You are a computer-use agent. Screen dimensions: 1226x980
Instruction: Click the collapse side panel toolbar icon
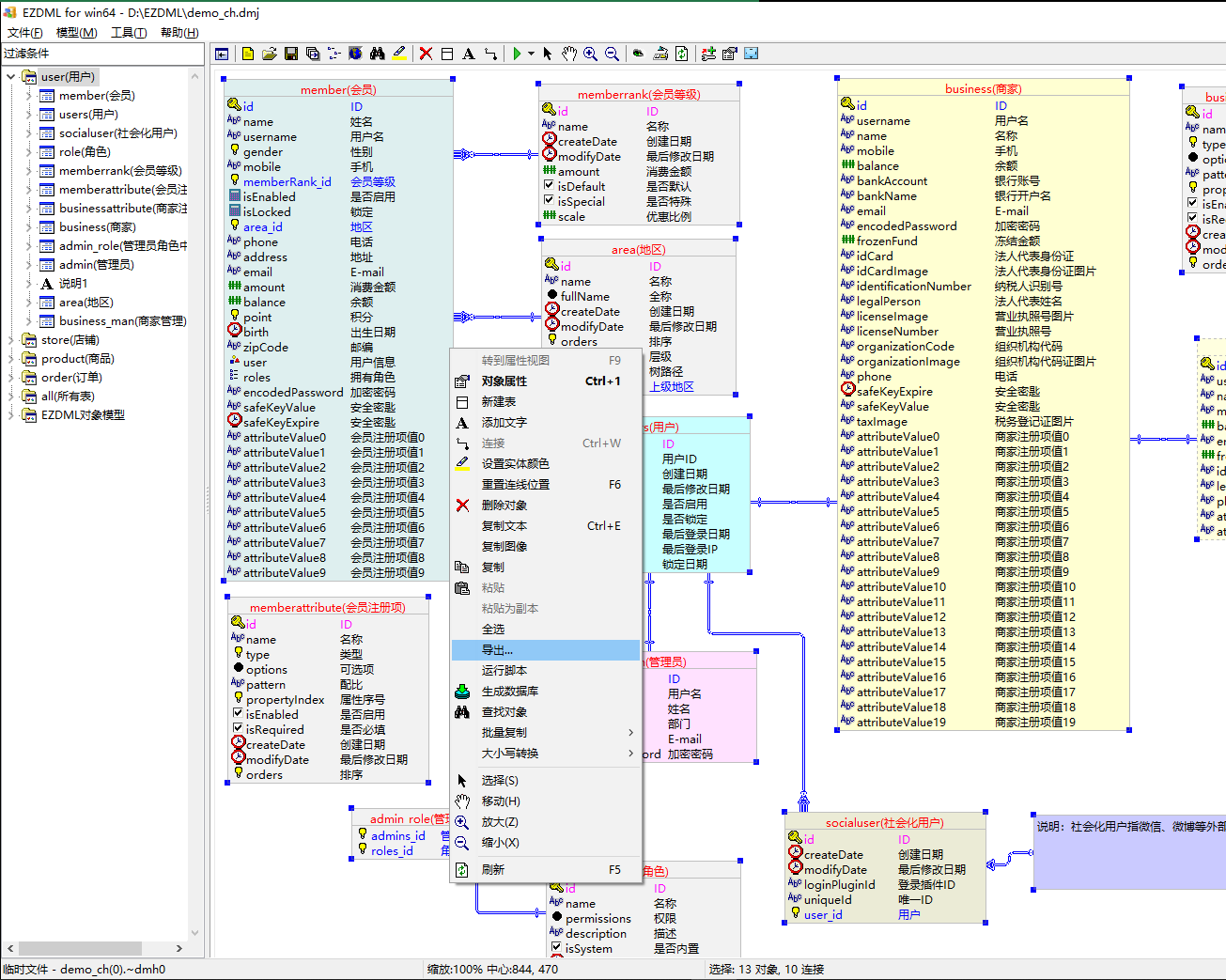tap(222, 54)
